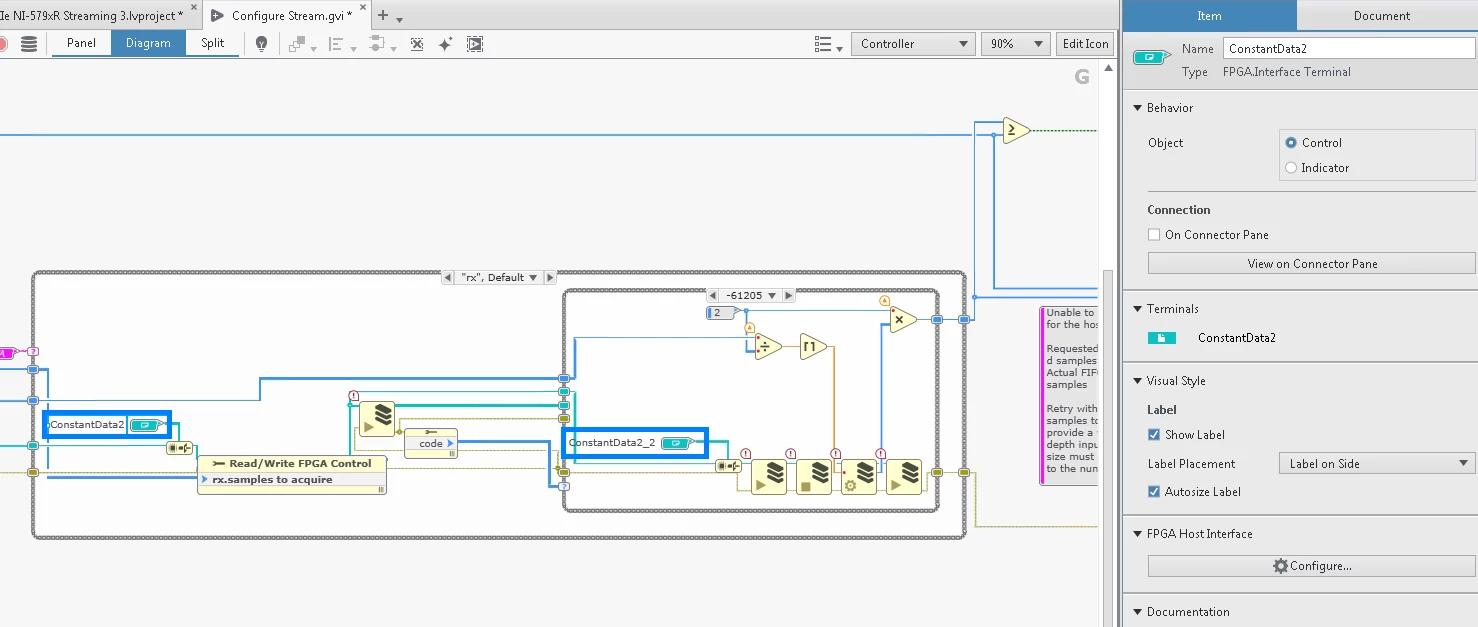
Task: Click the remove broken wires icon
Action: pos(416,44)
